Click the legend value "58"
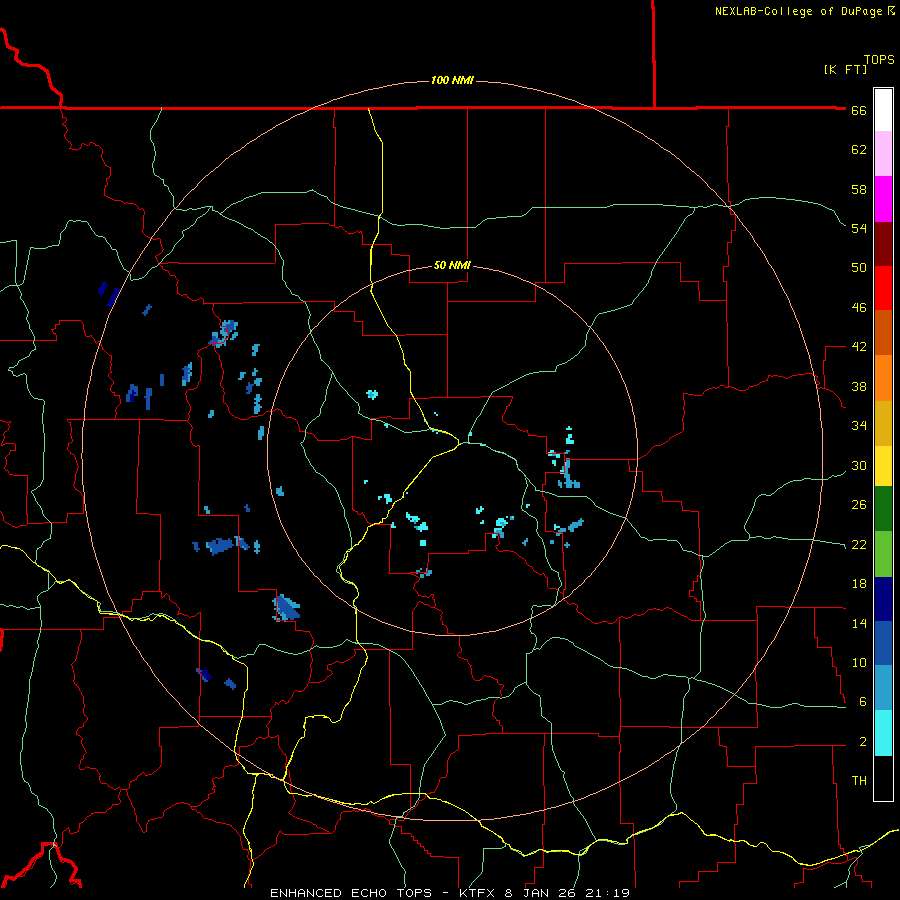 click(x=859, y=189)
